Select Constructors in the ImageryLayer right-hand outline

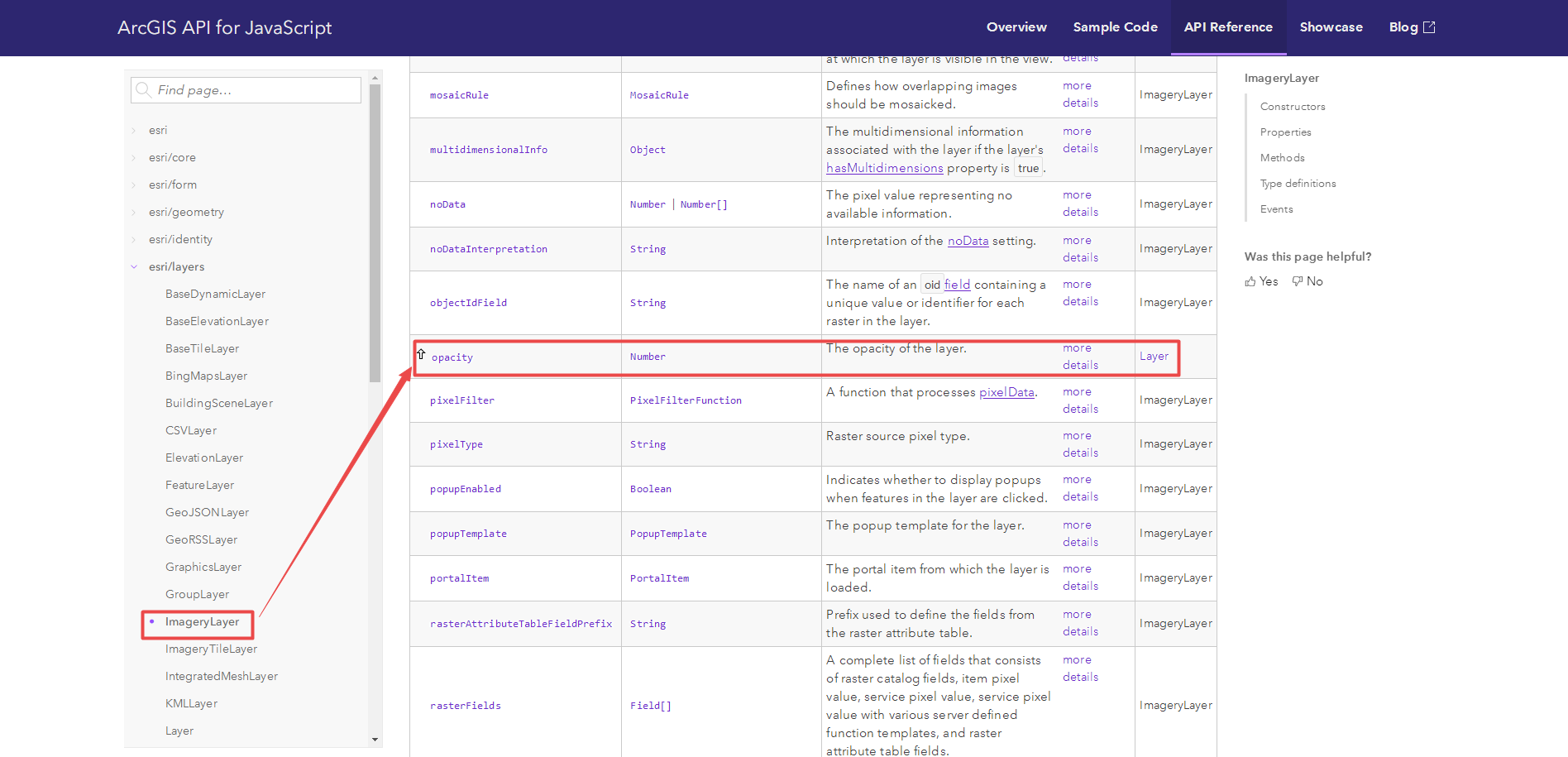1292,106
